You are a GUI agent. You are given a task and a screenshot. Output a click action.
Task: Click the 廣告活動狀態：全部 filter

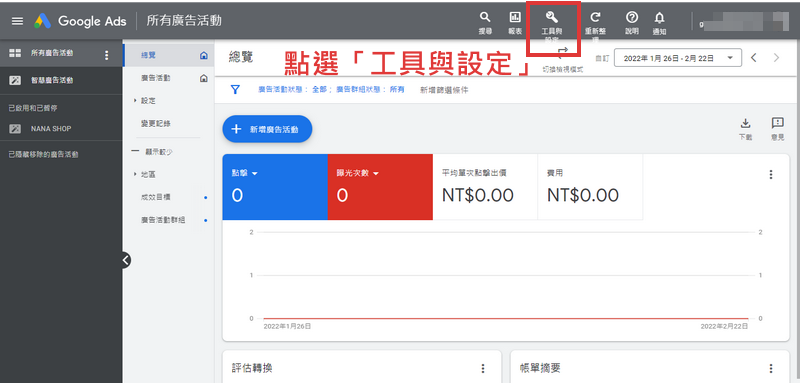(292, 90)
